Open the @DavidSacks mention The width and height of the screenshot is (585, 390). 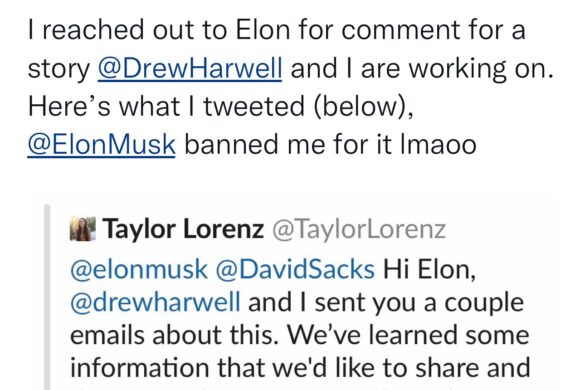(x=295, y=269)
